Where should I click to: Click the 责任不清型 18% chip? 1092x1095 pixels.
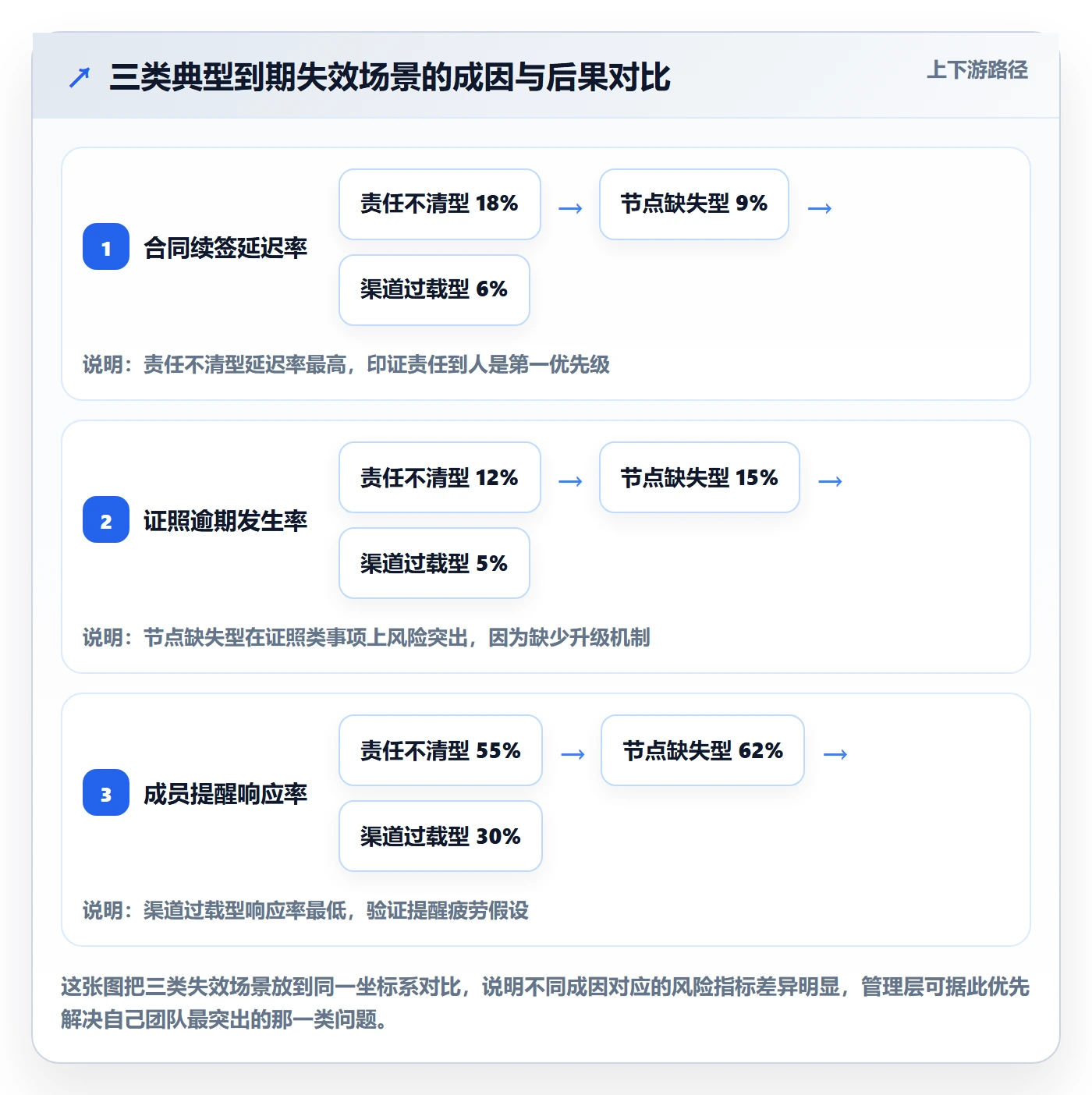[440, 204]
